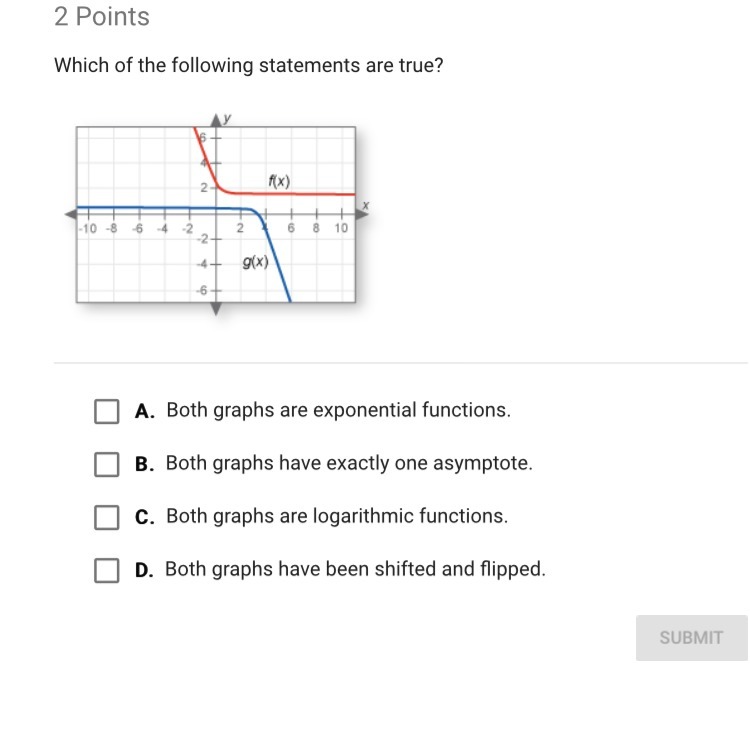Click the text "Both graphs are exponential functions."

click(338, 410)
